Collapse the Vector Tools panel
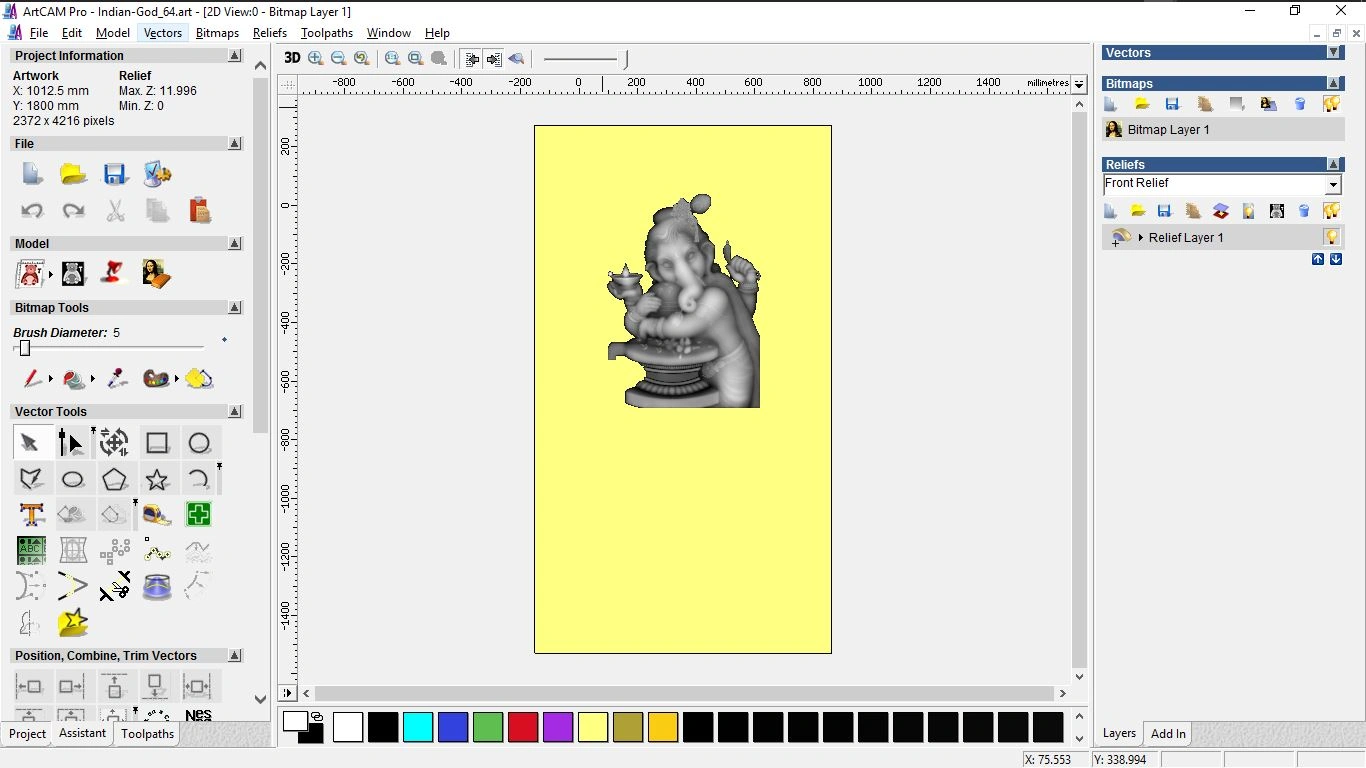This screenshot has height=768, width=1366. point(235,411)
